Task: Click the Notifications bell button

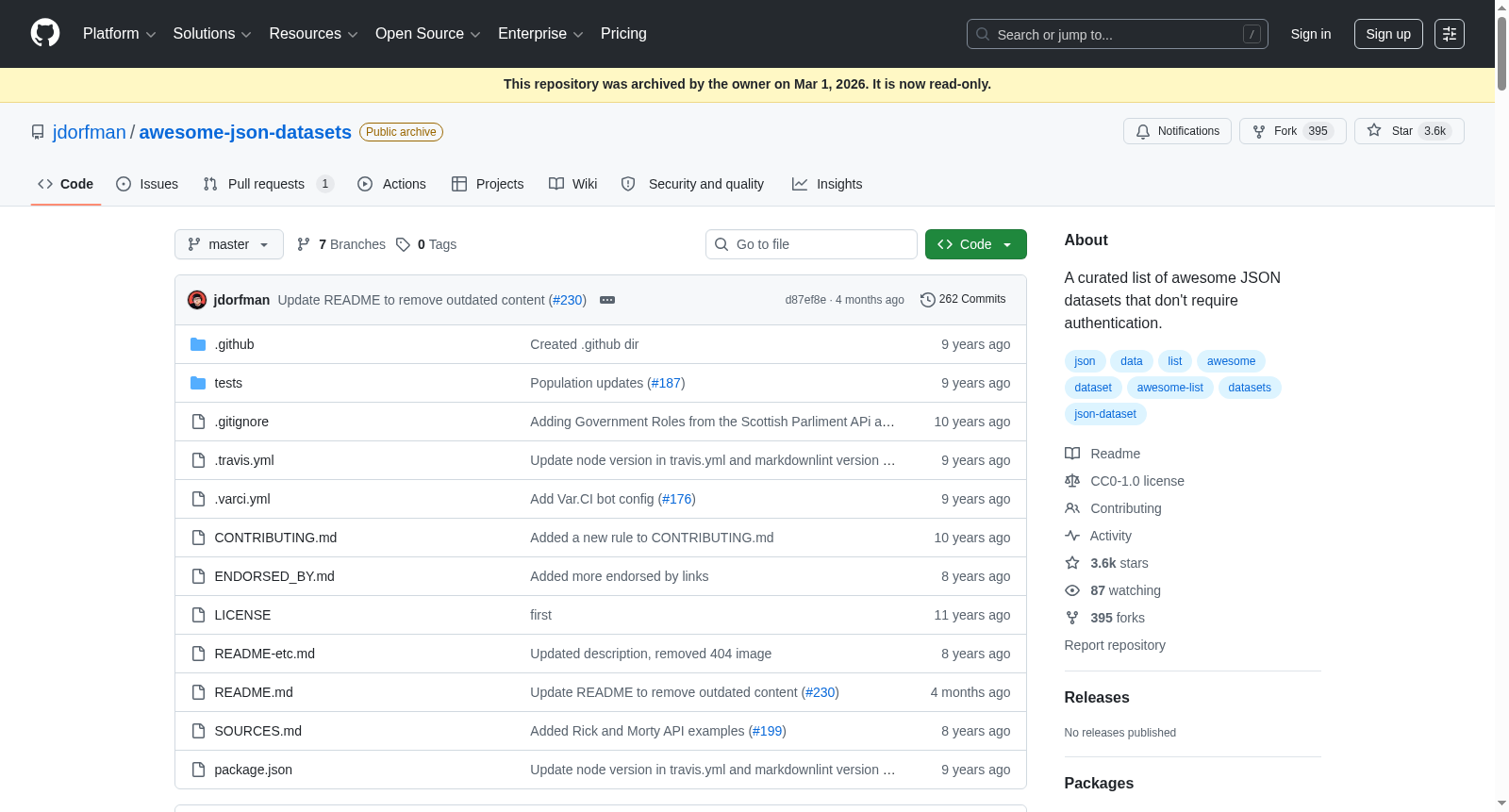Action: pos(1177,131)
